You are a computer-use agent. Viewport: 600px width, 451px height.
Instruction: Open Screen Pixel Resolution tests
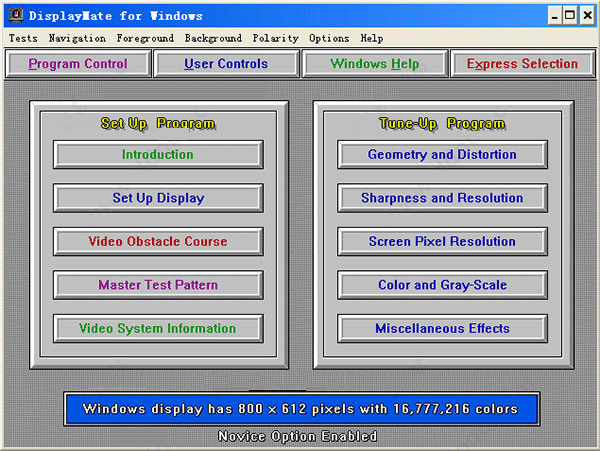click(442, 241)
